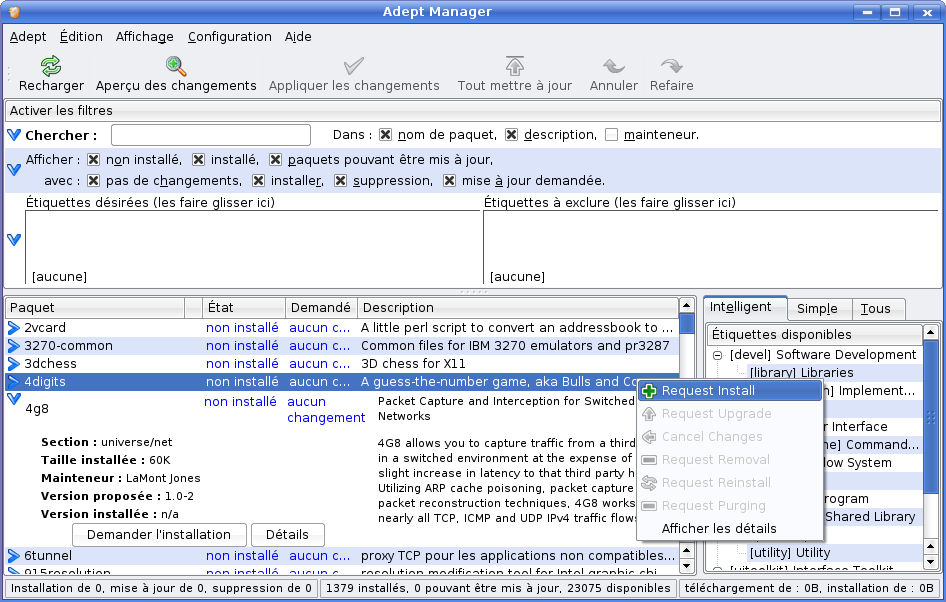Click the Adept Manager title bar icon
Viewport: 946px width, 602px height.
[14, 11]
